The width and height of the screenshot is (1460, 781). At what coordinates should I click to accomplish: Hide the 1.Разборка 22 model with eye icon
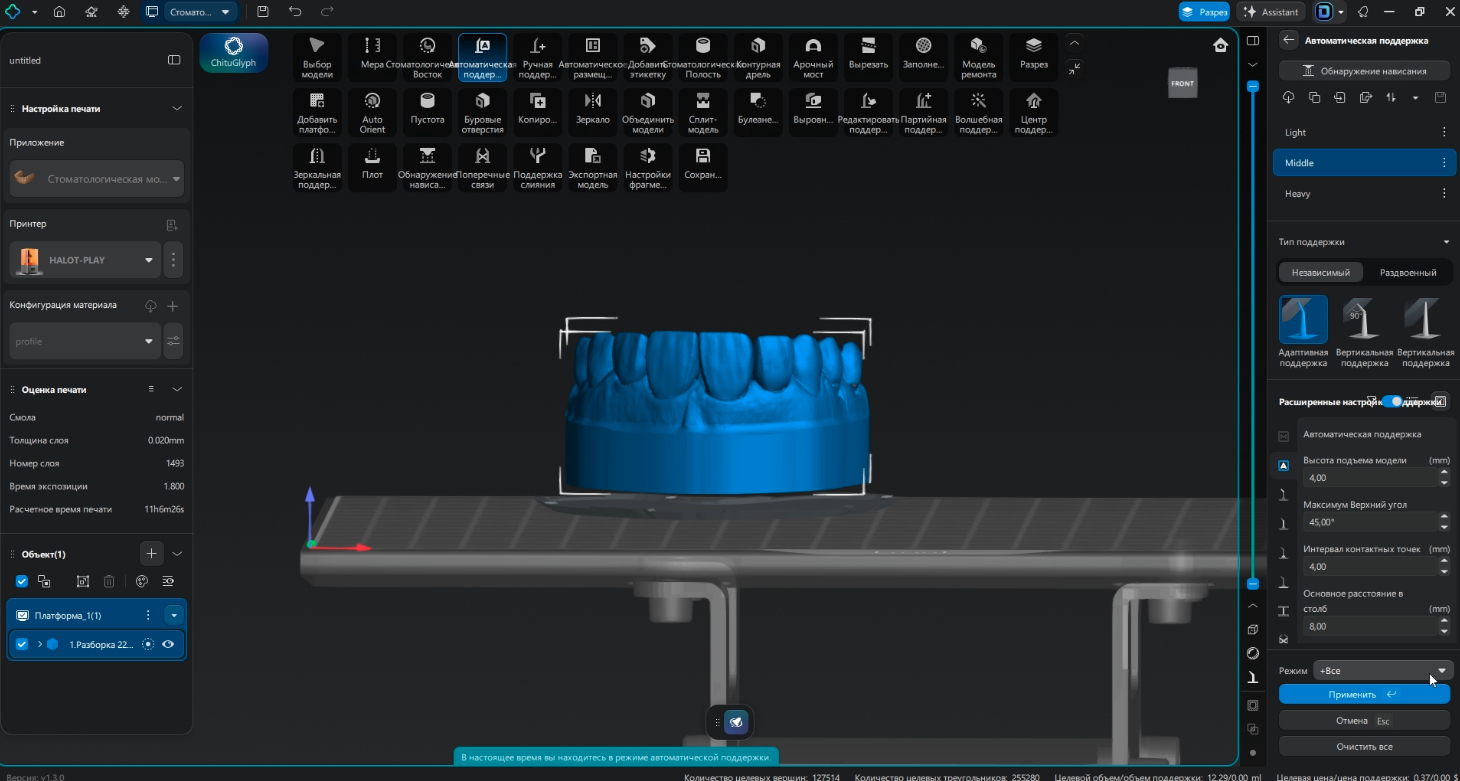pyautogui.click(x=168, y=644)
